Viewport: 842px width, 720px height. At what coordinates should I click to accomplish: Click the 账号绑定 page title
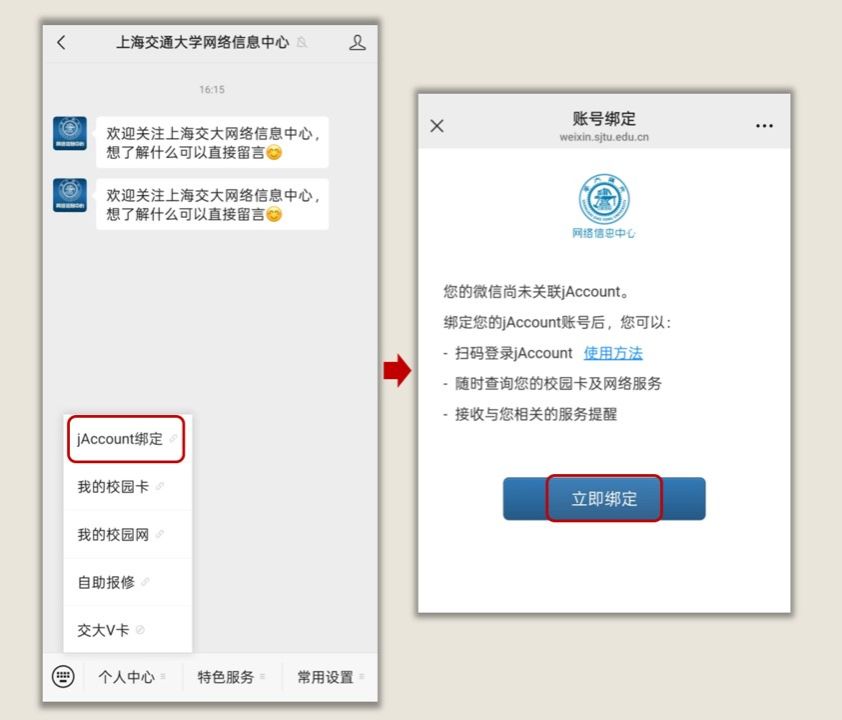[604, 118]
